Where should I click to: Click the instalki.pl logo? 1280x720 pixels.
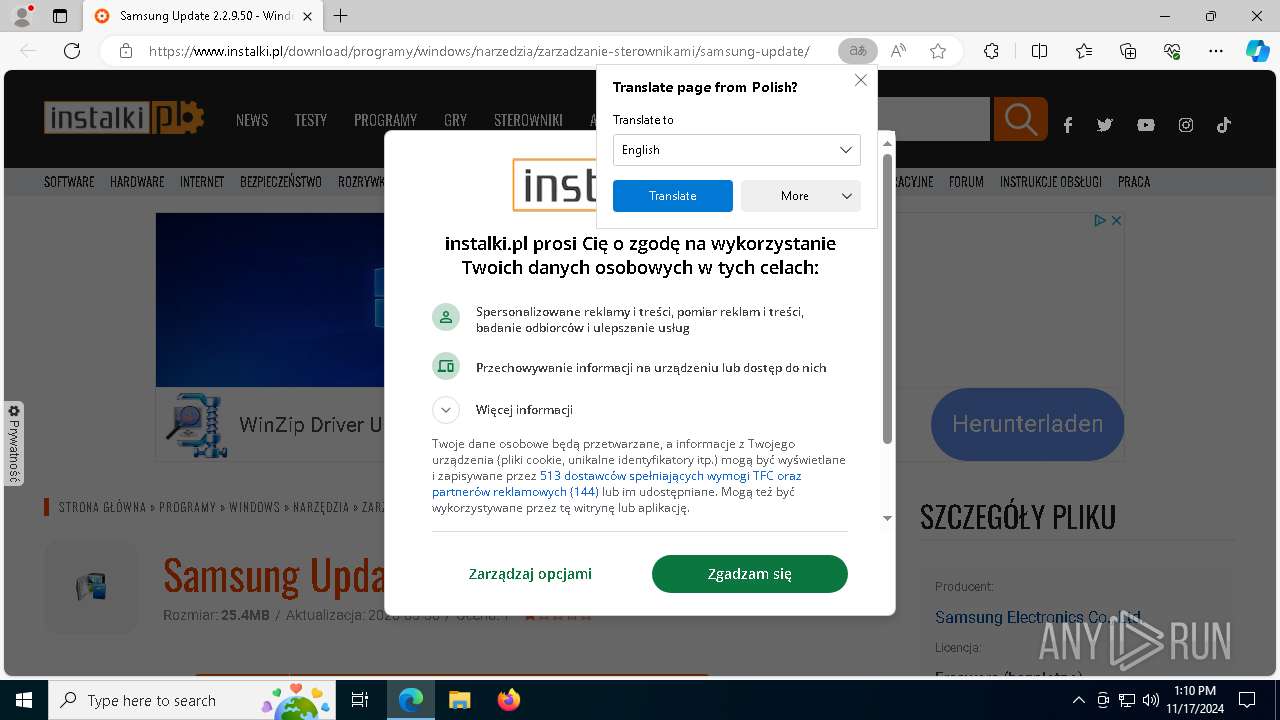pyautogui.click(x=123, y=118)
